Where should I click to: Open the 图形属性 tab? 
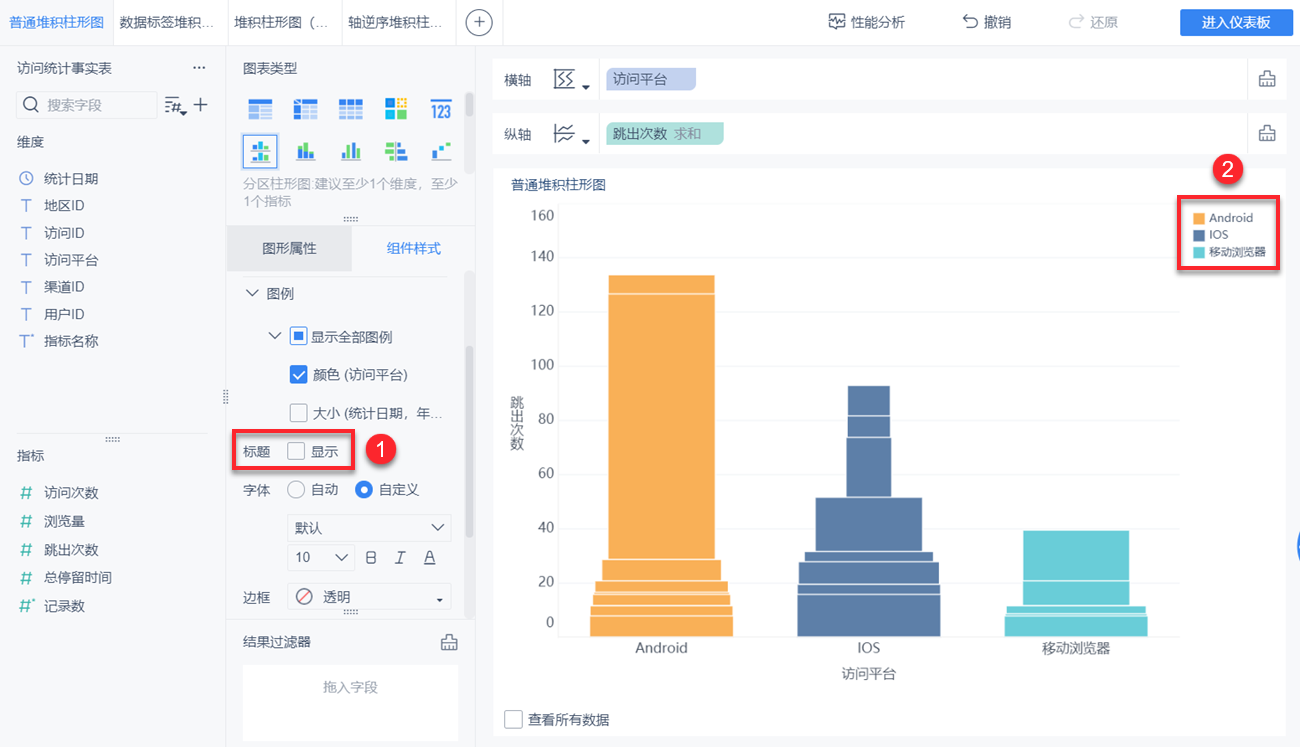click(x=289, y=248)
